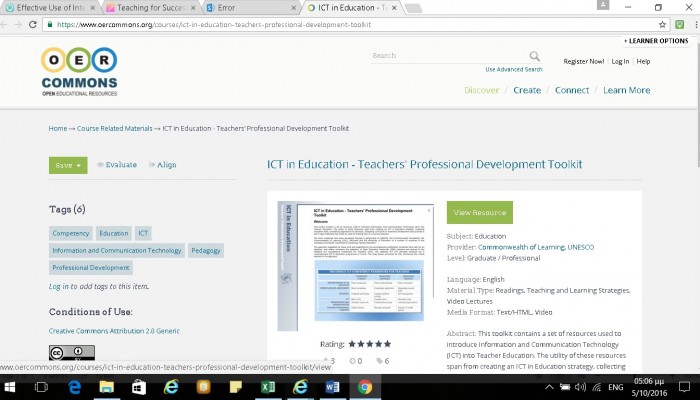
Task: Expand the Learner Options panel
Action: pyautogui.click(x=656, y=41)
